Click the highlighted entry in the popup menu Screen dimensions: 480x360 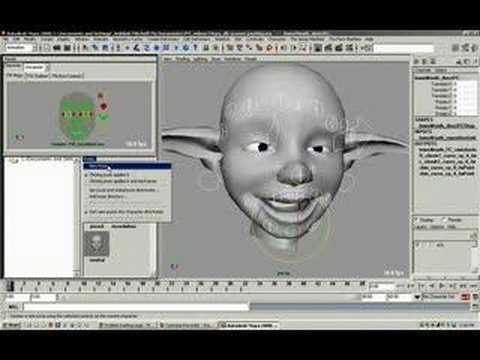[x=127, y=166]
